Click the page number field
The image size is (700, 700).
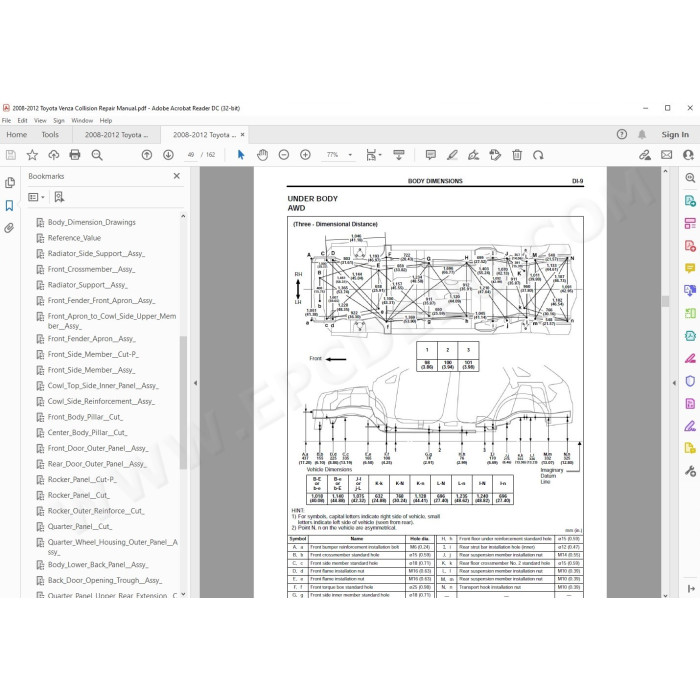point(191,155)
